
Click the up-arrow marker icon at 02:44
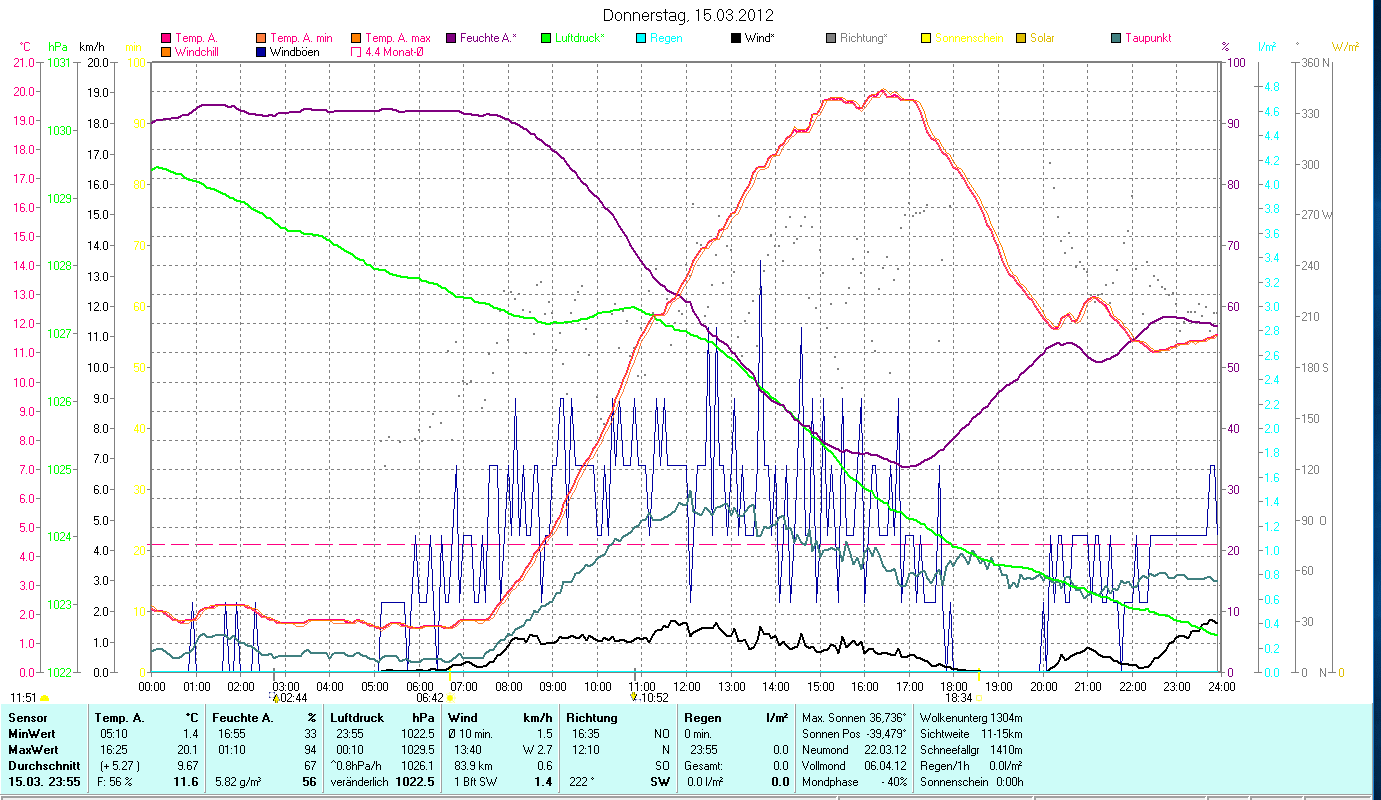pos(276,697)
